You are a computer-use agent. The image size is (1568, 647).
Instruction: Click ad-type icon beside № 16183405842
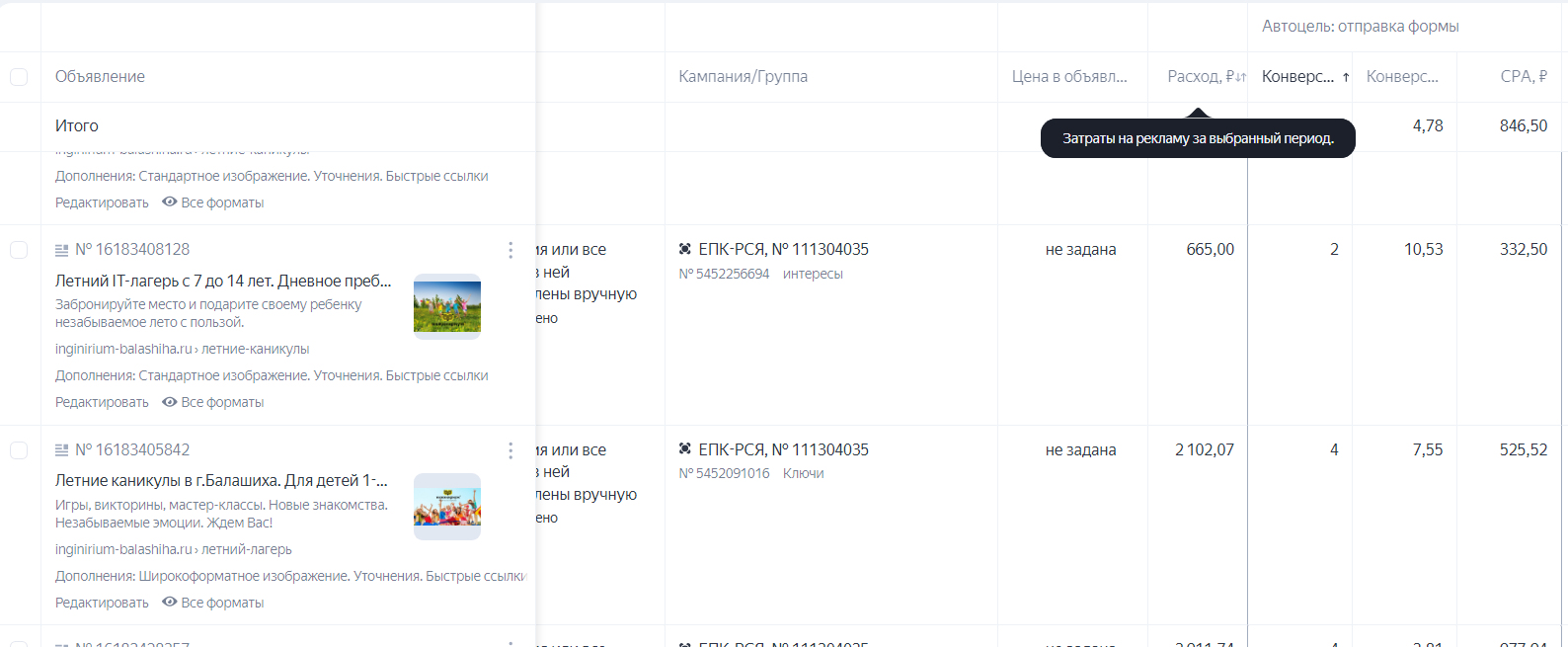(61, 450)
